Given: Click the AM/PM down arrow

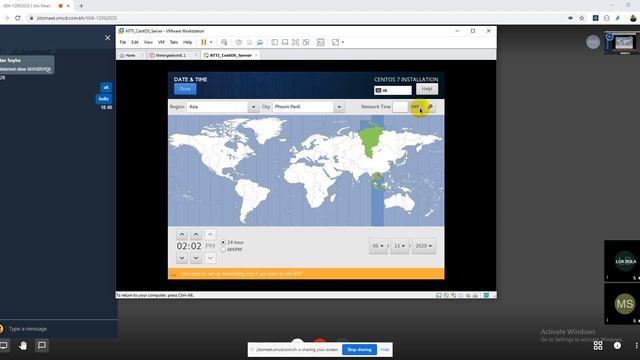Looking at the screenshot, I should tap(210, 258).
